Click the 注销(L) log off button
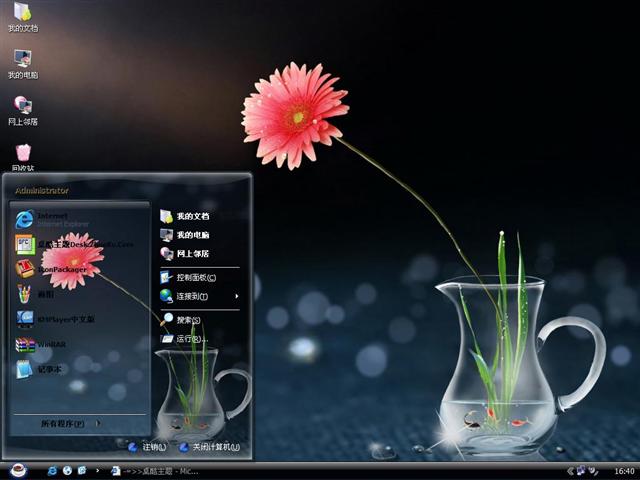This screenshot has height=480, width=640. [147, 447]
